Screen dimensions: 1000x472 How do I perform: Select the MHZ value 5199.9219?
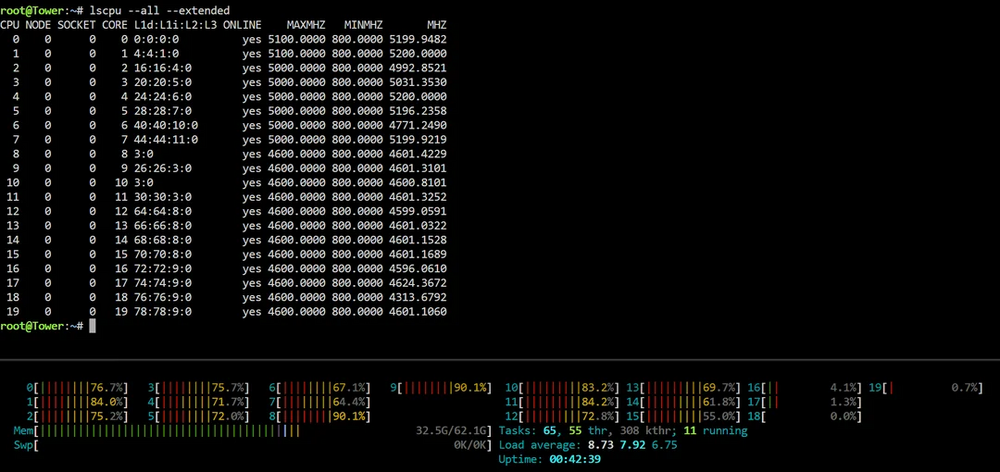[x=418, y=140]
